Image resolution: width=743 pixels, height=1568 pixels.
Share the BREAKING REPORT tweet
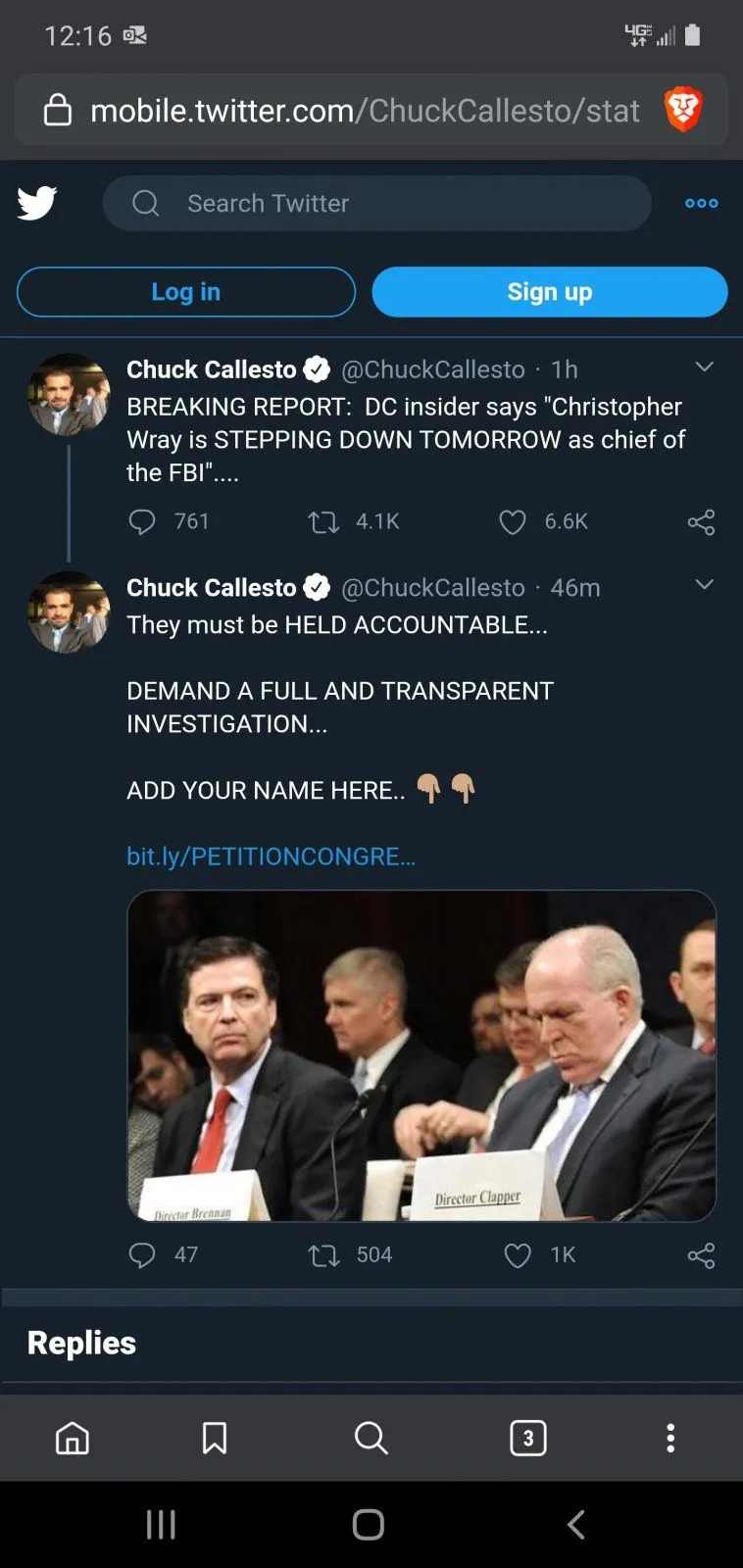(701, 521)
